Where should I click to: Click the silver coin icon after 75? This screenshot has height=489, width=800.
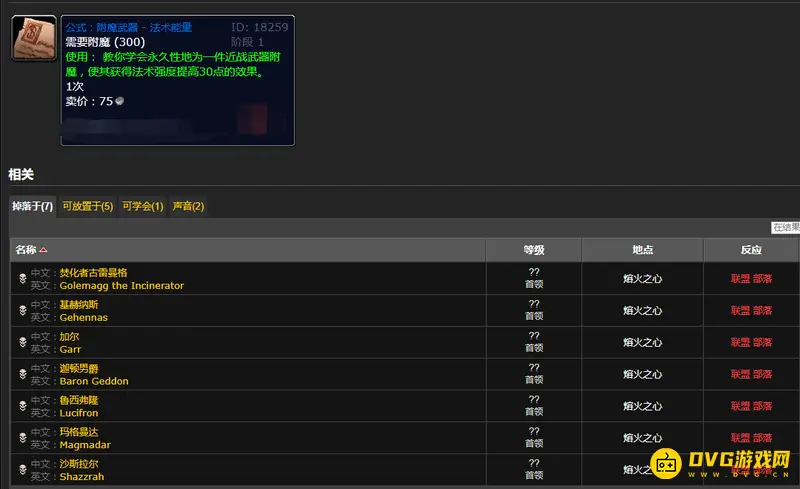120,101
